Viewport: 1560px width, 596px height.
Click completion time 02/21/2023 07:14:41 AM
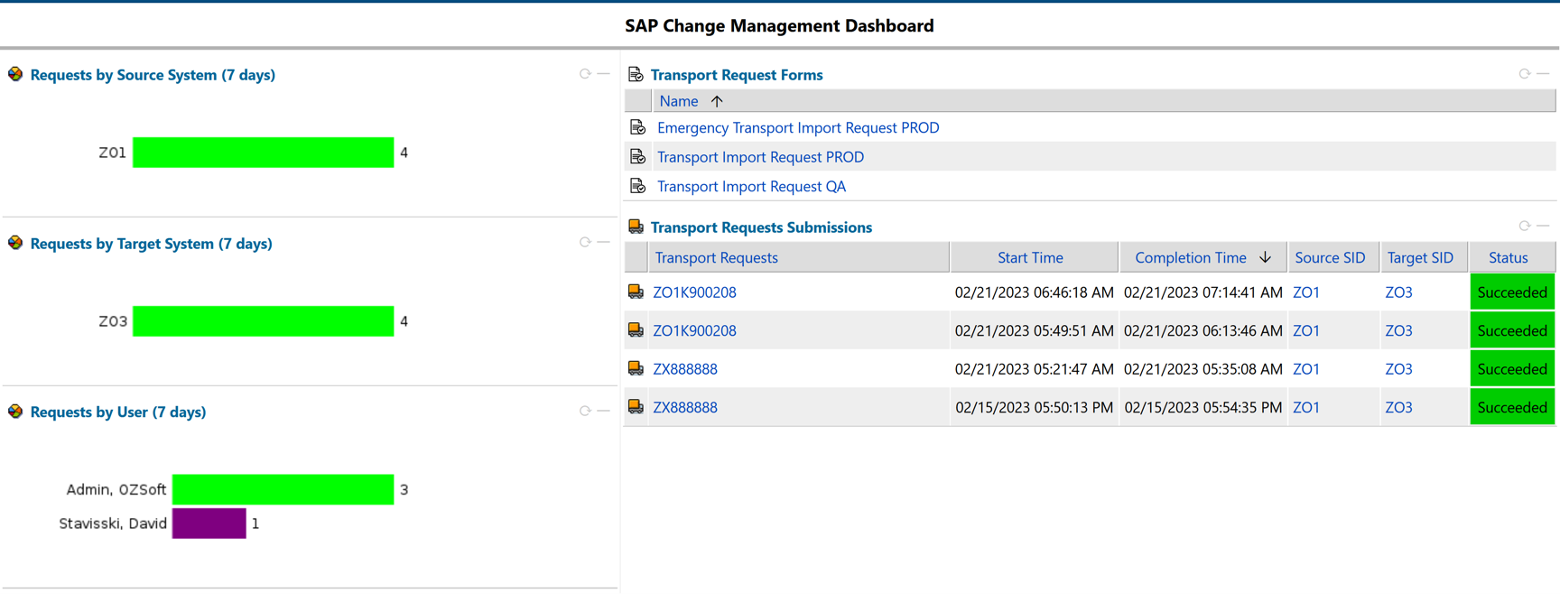[1203, 292]
